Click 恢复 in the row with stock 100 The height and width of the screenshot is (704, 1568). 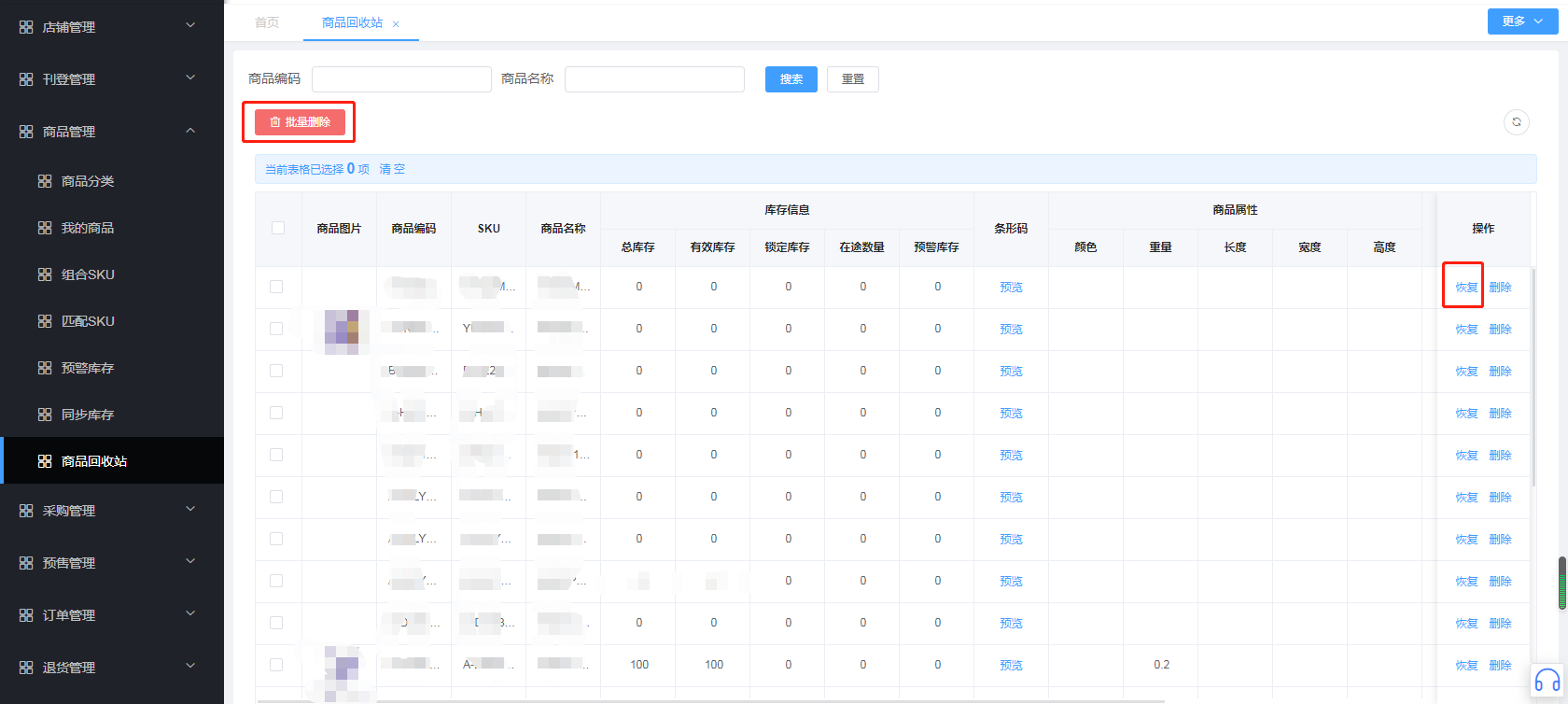tap(1467, 666)
